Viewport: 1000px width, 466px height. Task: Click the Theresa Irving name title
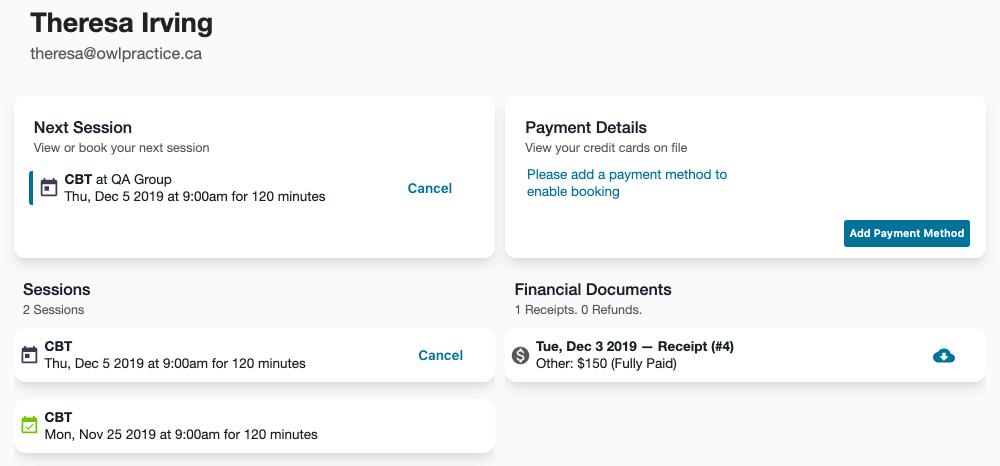click(121, 22)
